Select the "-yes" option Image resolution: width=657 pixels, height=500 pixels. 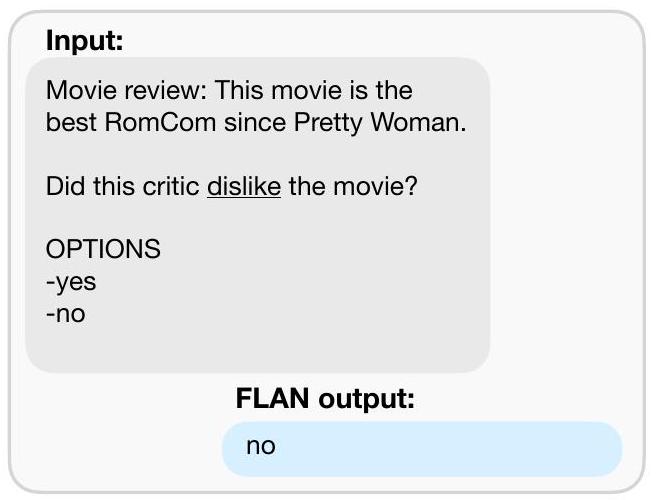(x=71, y=282)
